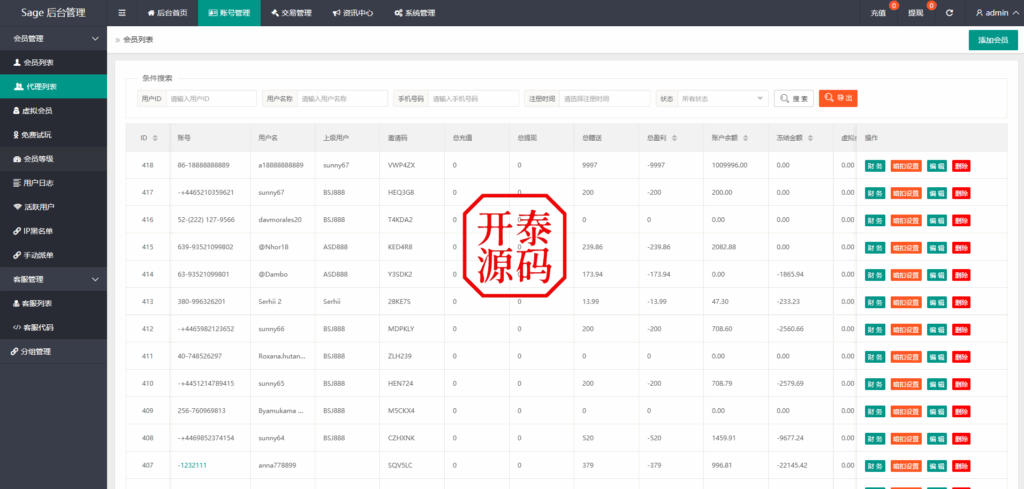
Task: Collapse the 会员管理 sidebar group
Action: coord(53,39)
